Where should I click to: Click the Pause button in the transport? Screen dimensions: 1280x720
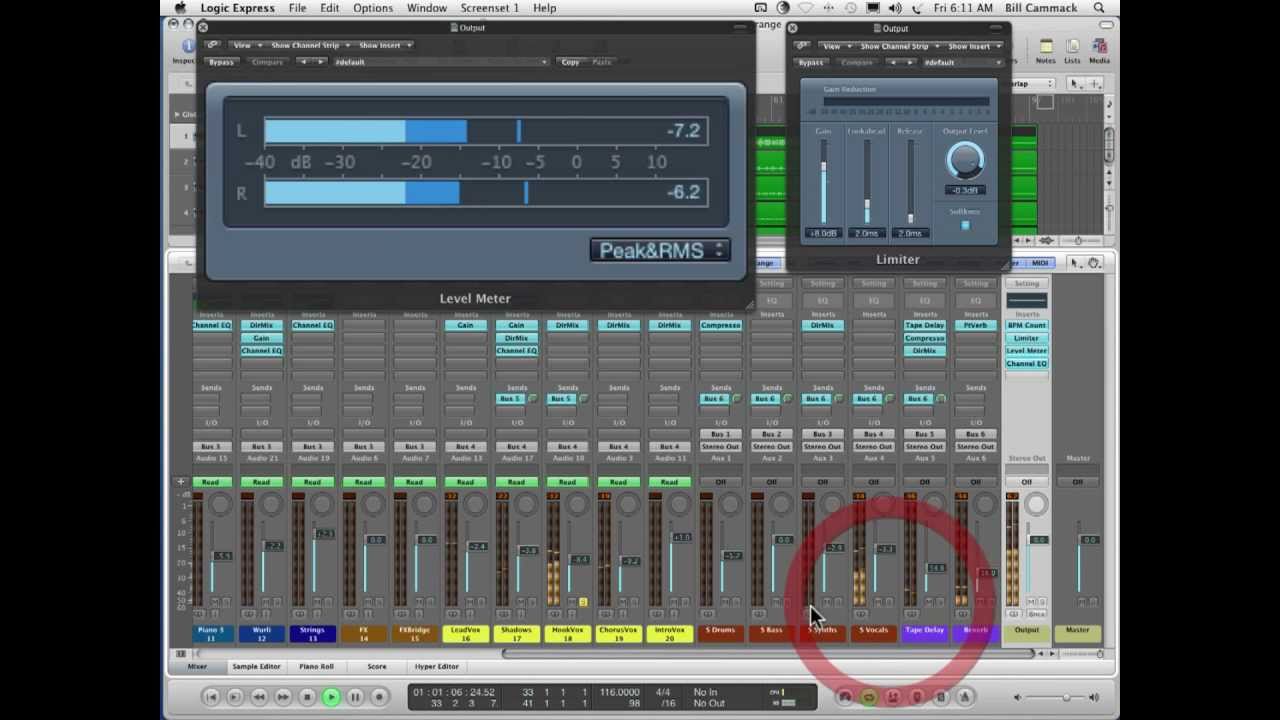click(355, 697)
